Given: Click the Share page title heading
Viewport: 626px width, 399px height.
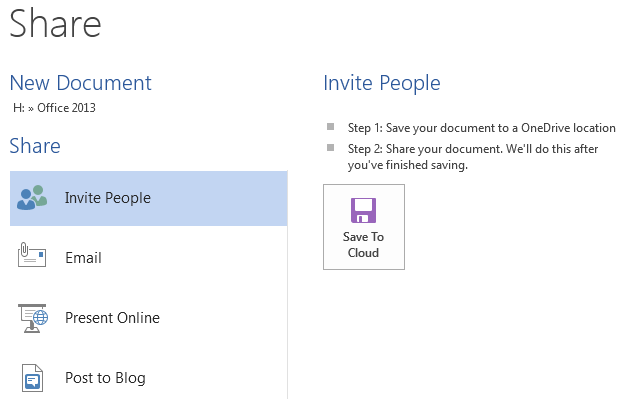Looking at the screenshot, I should [55, 24].
